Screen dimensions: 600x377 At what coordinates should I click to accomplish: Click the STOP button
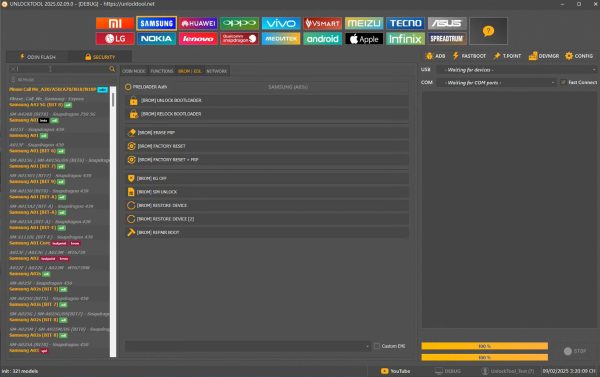point(575,351)
